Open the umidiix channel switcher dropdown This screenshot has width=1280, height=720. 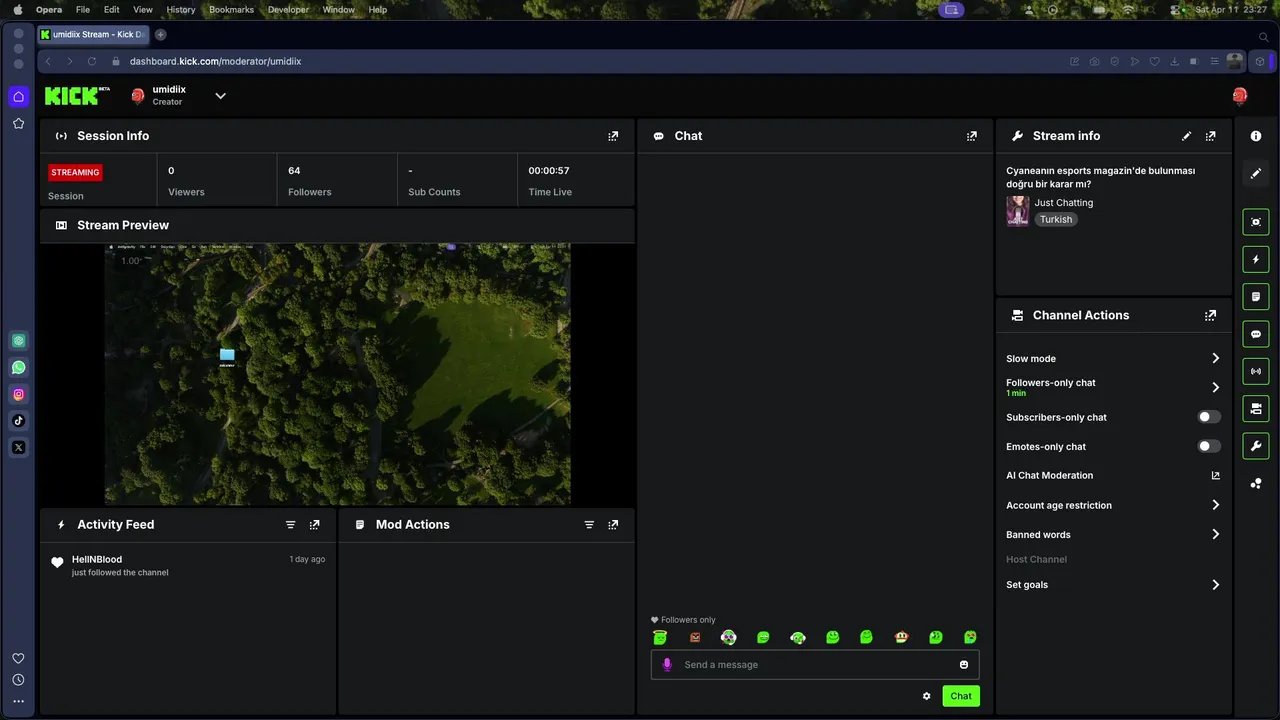coord(220,96)
